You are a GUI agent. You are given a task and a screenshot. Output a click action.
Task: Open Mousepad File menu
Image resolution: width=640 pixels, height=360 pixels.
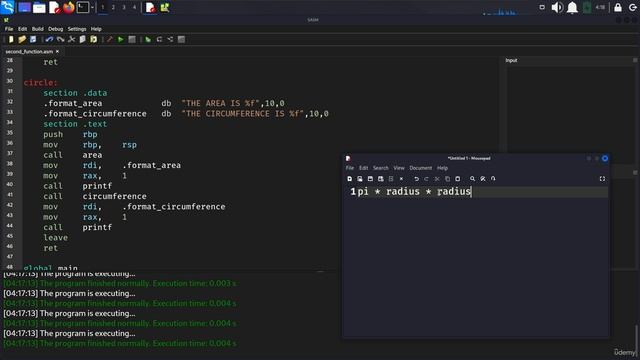tap(350, 168)
